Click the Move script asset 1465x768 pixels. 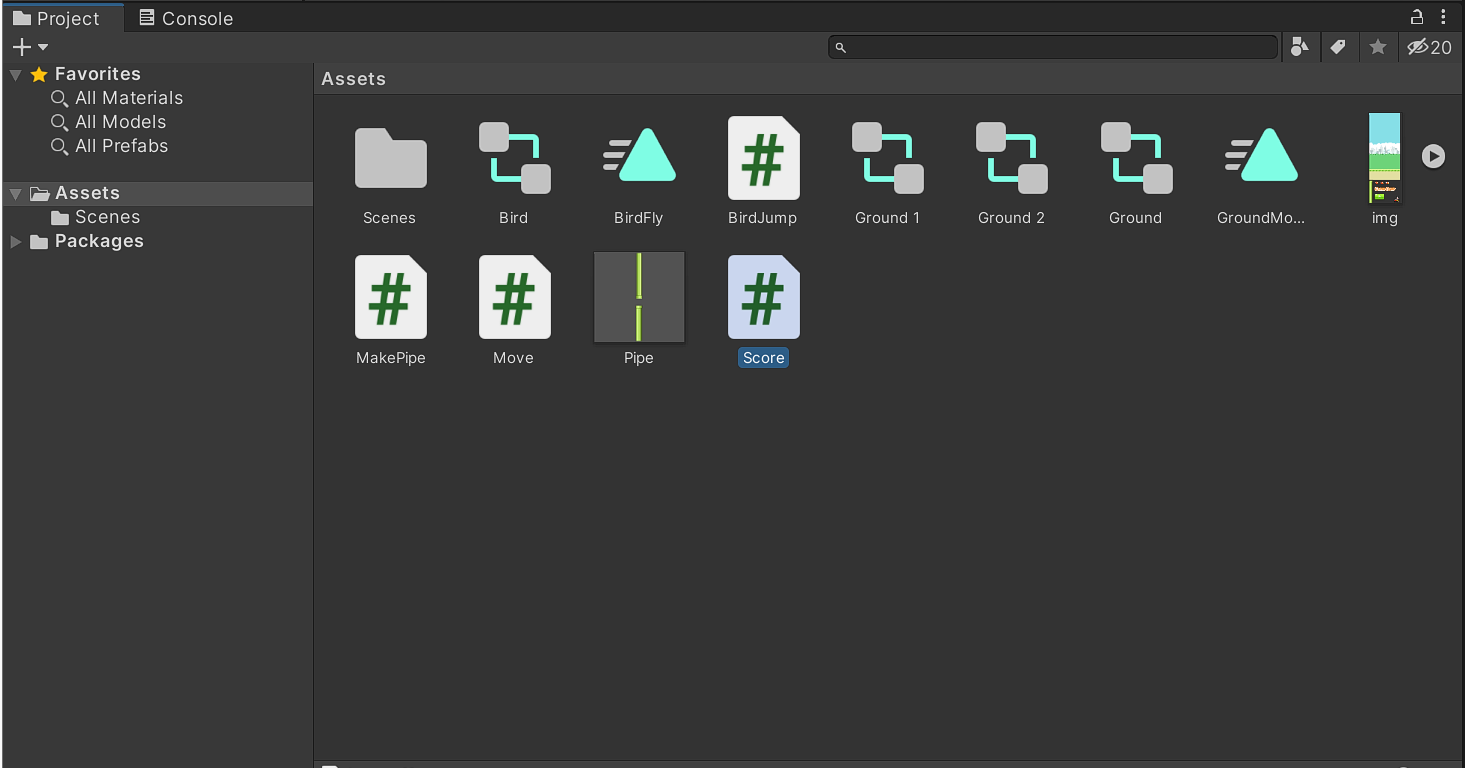(514, 298)
